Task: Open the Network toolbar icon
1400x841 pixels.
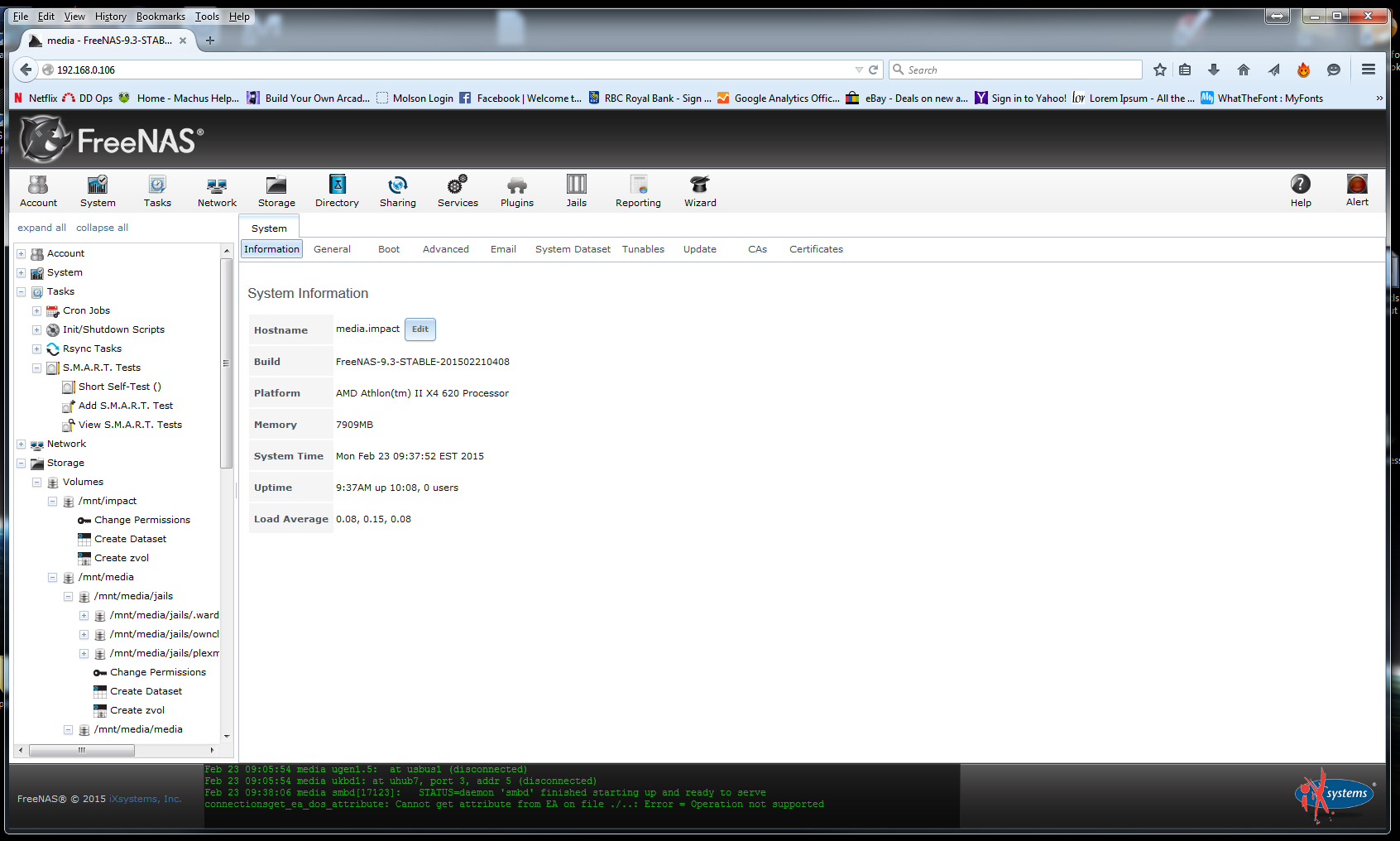Action: point(217,191)
